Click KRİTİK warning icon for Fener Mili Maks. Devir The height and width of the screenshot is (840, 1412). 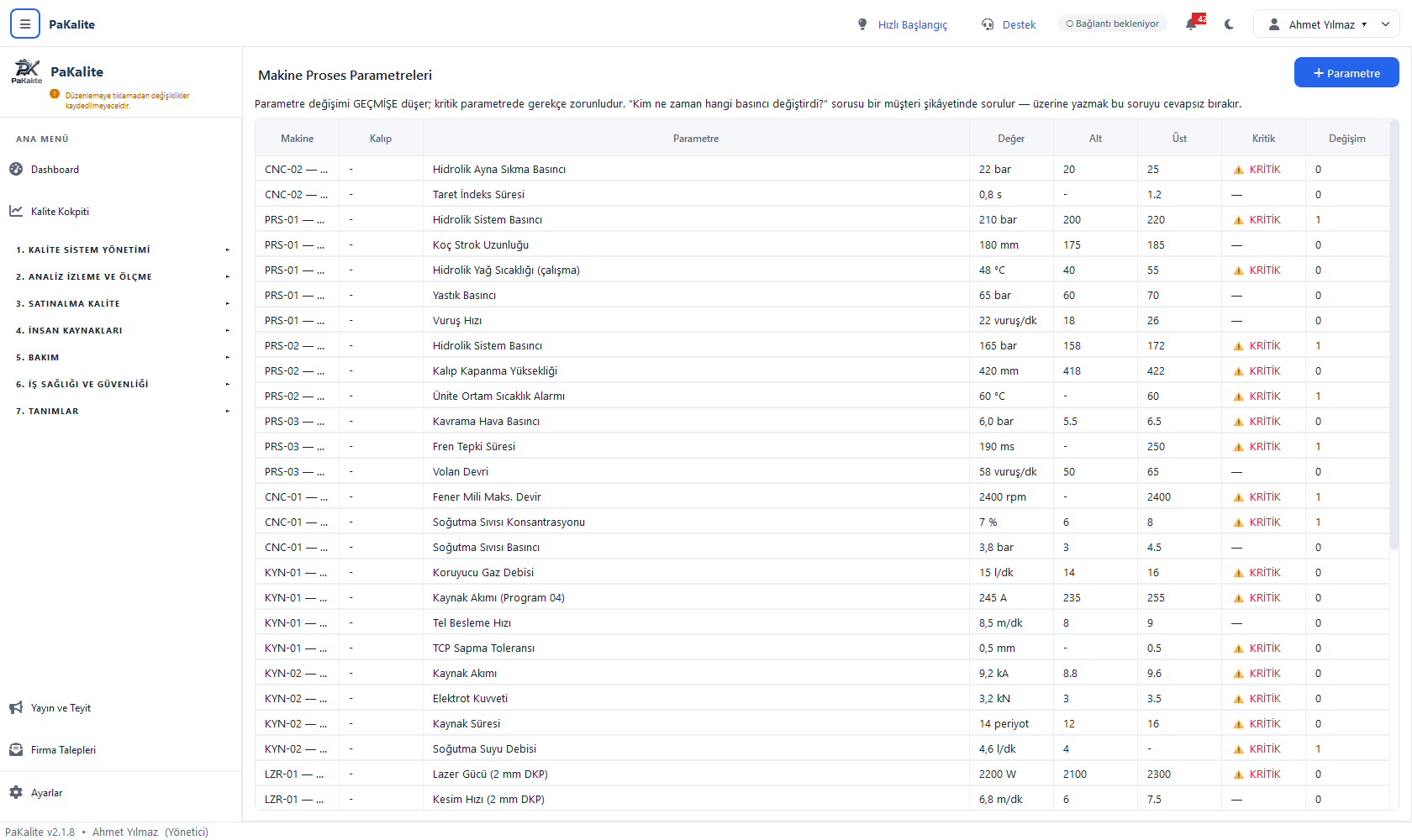(1238, 497)
